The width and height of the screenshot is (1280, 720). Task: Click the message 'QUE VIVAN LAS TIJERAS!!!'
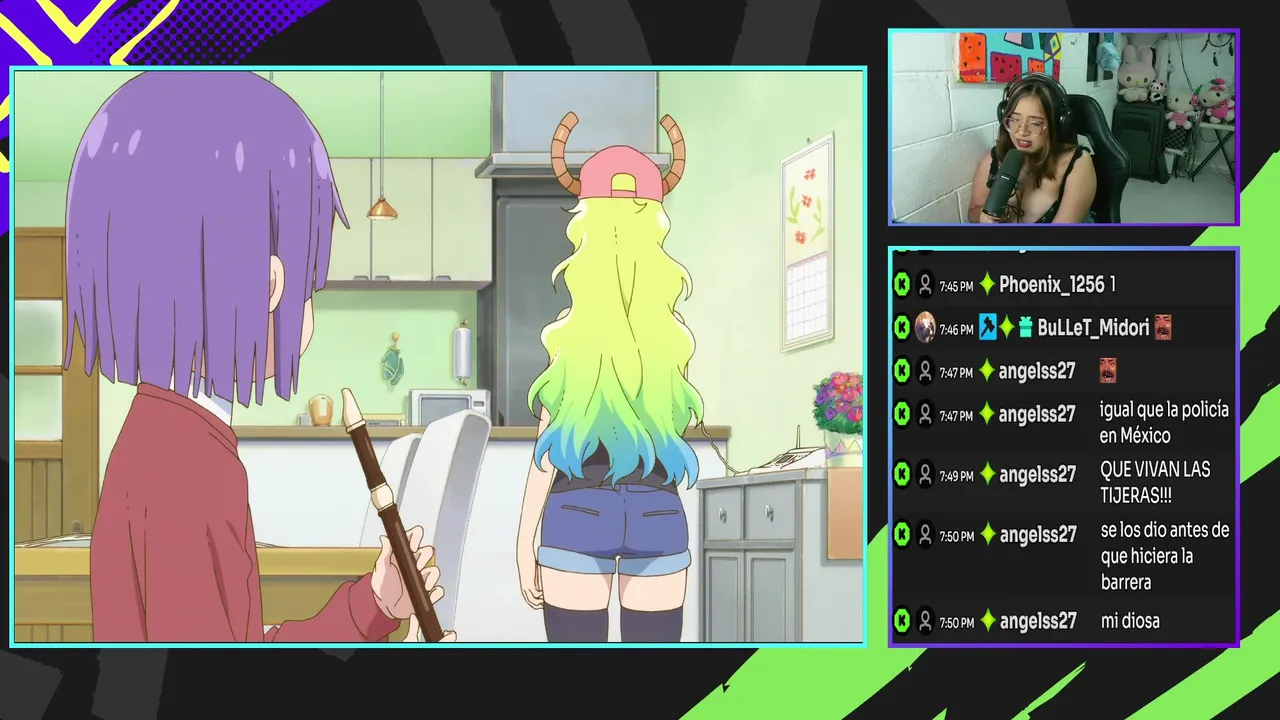1155,482
